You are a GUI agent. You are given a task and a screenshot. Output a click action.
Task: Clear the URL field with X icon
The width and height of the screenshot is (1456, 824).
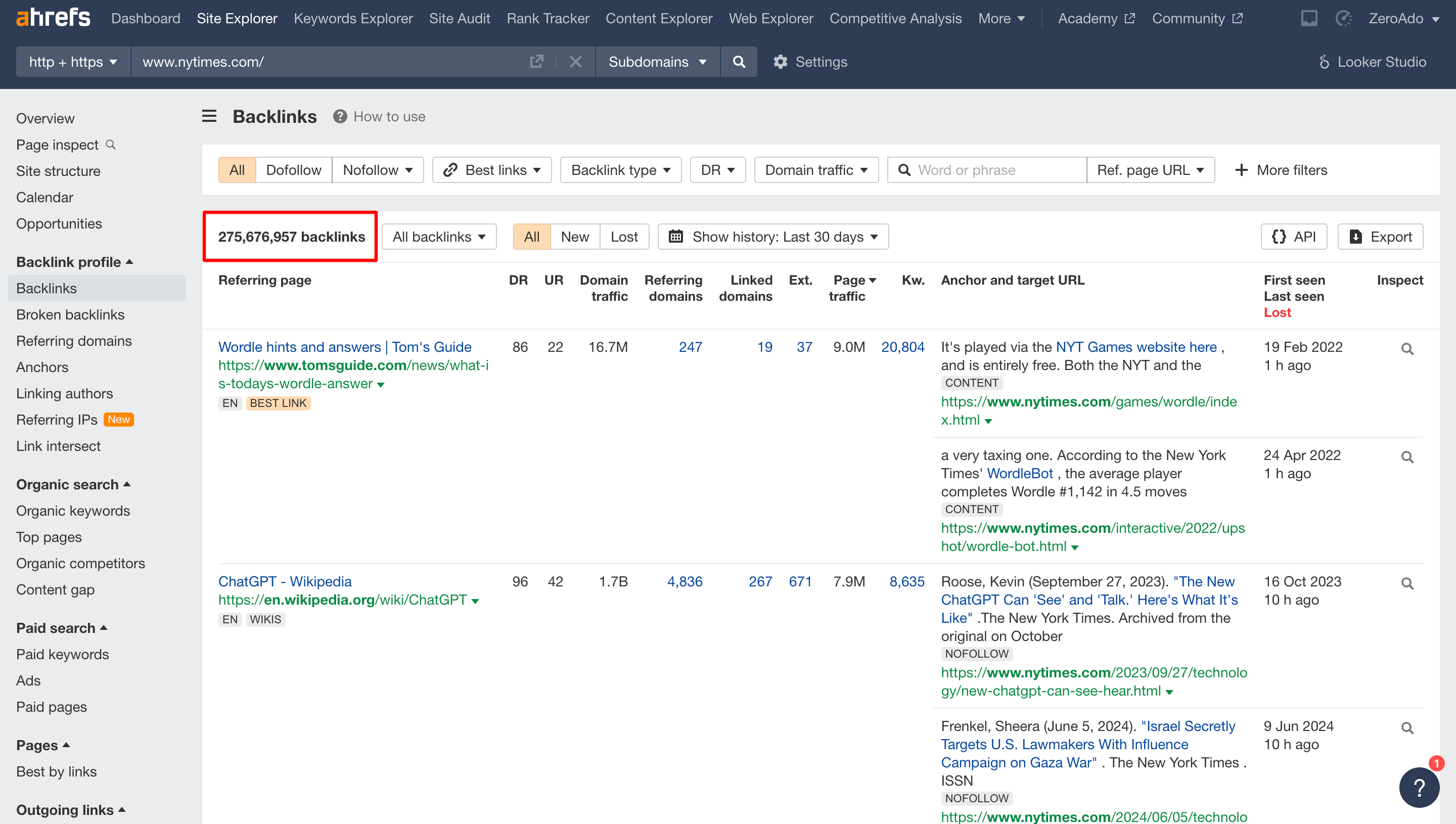pyautogui.click(x=575, y=62)
